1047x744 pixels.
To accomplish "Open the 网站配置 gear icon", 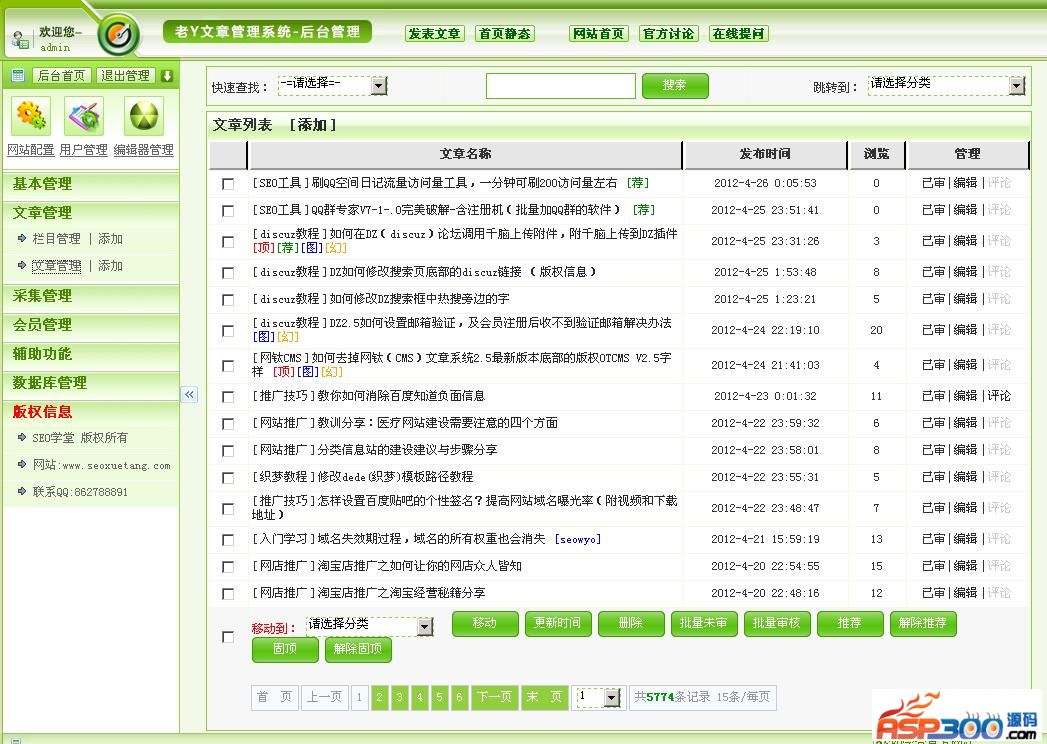I will click(x=31, y=117).
